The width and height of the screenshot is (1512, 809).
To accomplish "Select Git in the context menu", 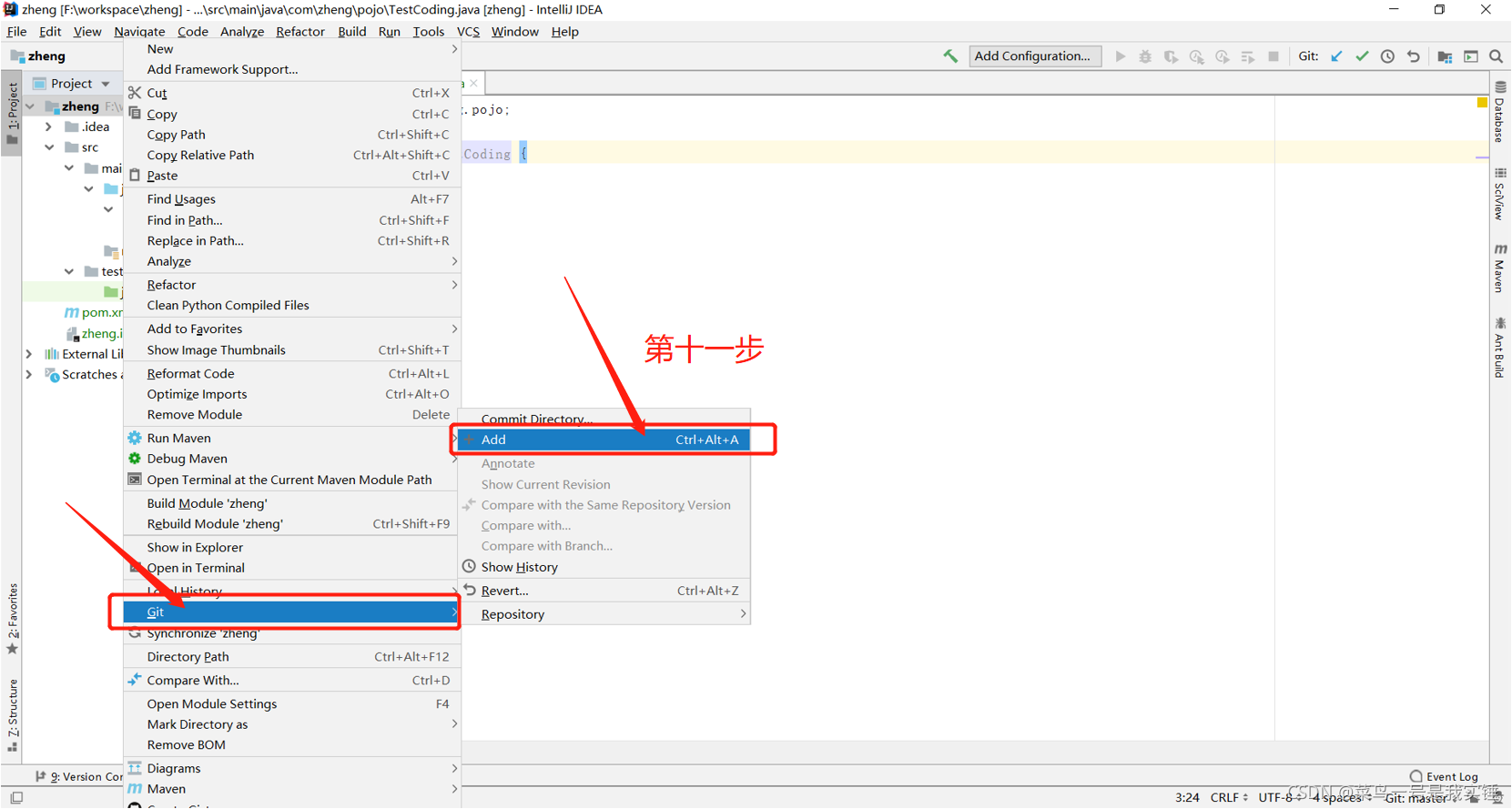I will (x=292, y=612).
